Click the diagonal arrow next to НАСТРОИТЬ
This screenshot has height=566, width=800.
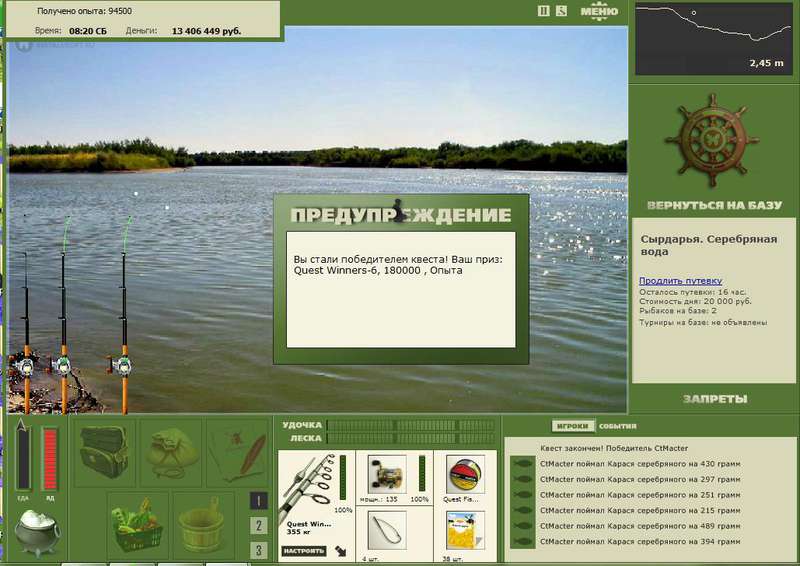point(341,551)
